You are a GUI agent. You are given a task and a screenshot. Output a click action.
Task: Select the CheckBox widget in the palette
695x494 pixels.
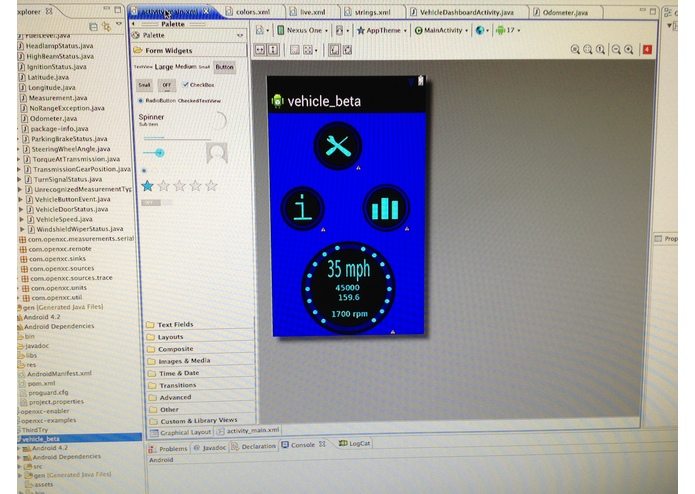tap(198, 85)
